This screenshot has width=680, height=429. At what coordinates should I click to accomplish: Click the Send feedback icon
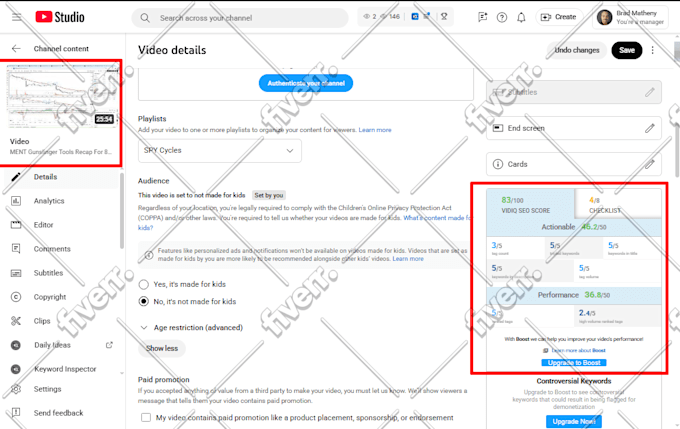16,413
